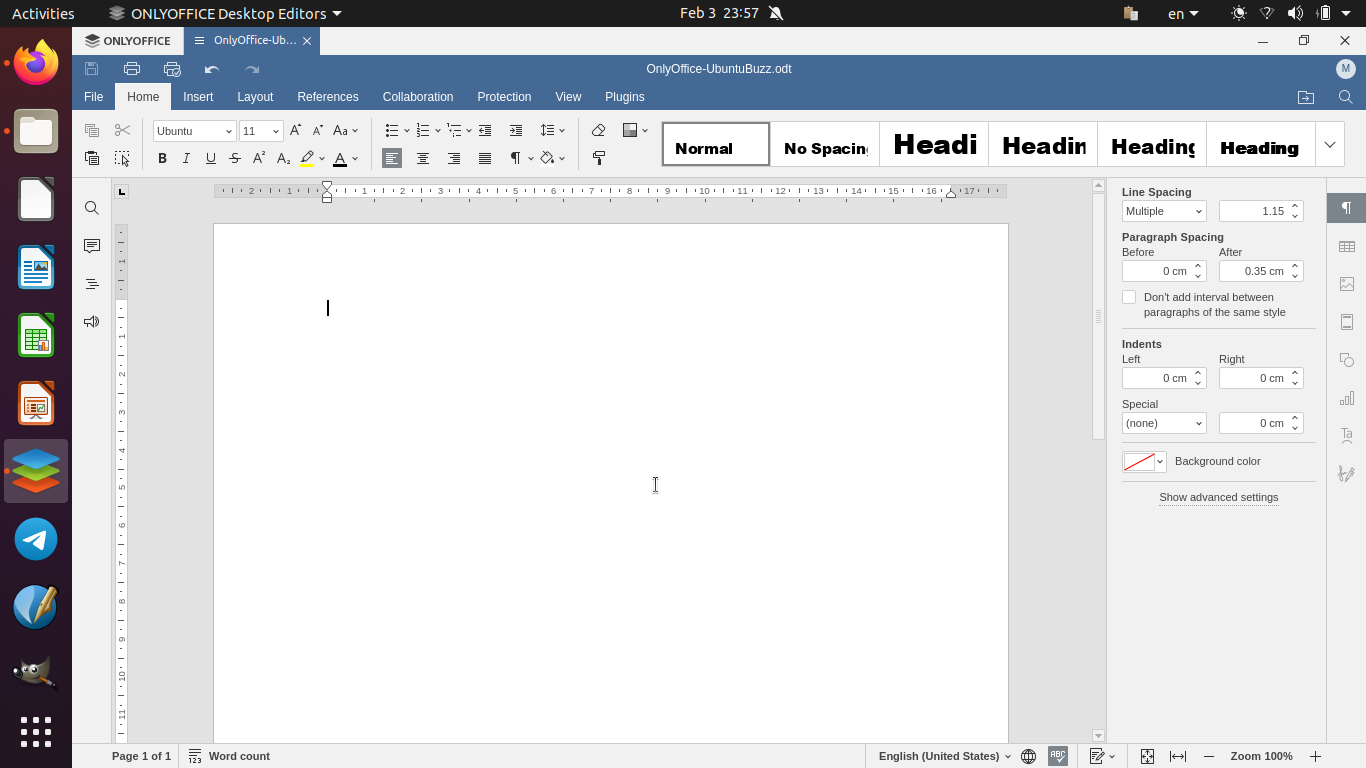Click the Print icon
This screenshot has height=768, width=1366.
click(x=132, y=69)
